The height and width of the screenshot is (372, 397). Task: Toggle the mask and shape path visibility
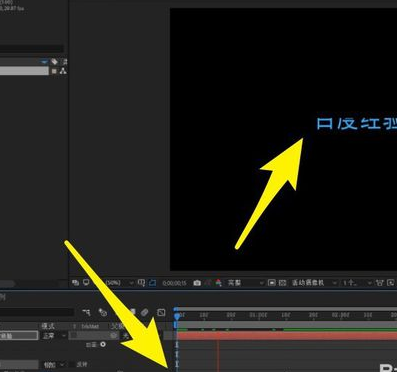(152, 283)
